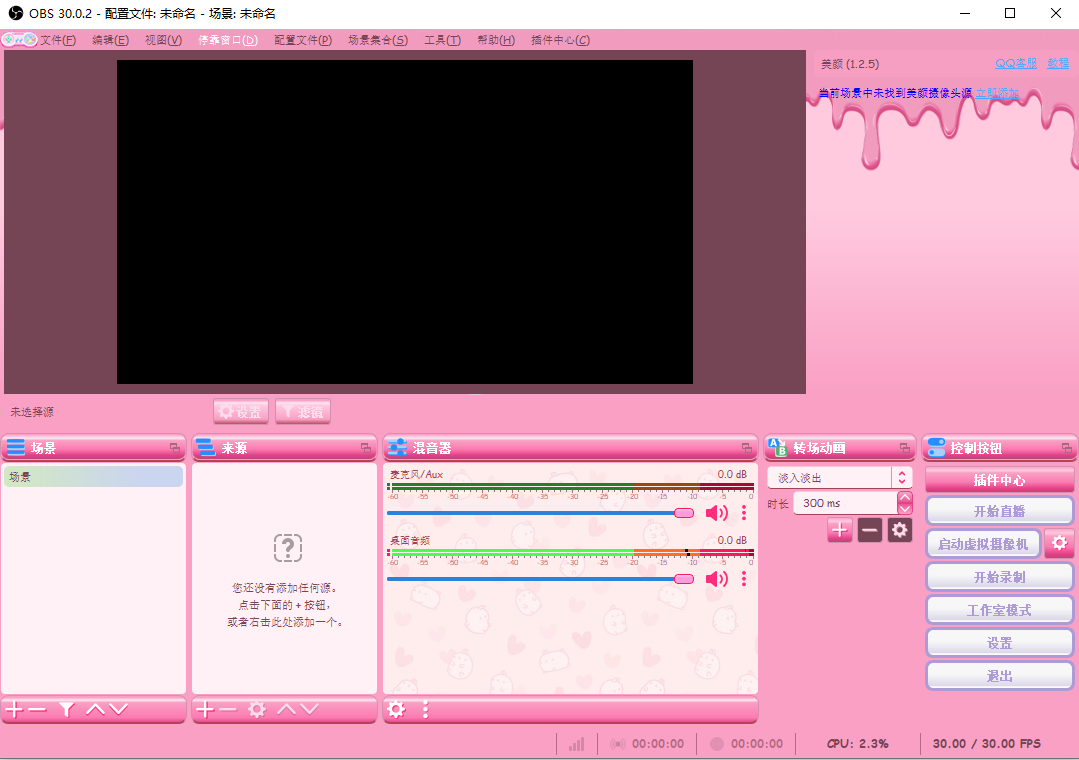
Task: Toggle 工作室模式 studio mode
Action: point(999,610)
